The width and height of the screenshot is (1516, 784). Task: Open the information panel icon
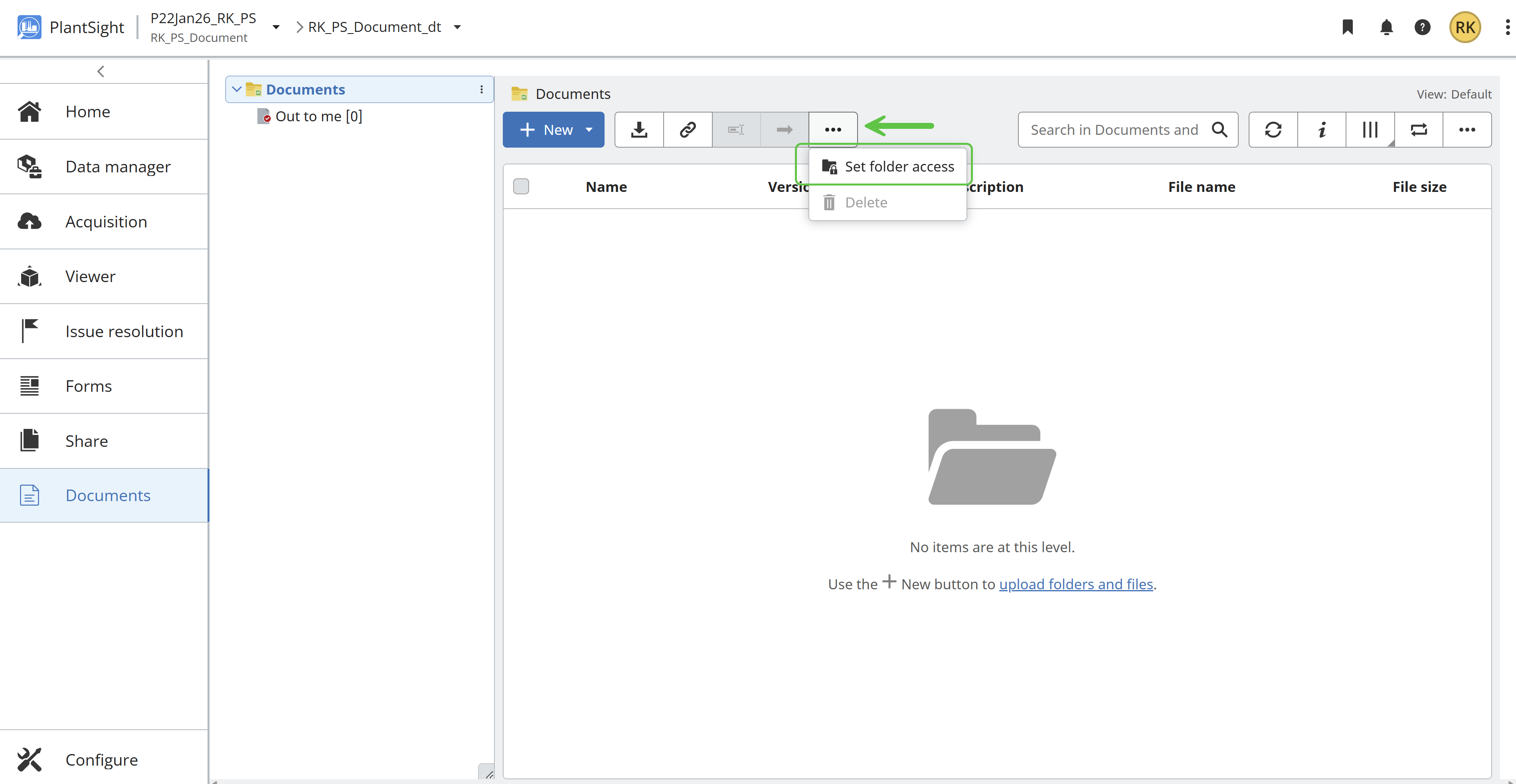tap(1322, 130)
